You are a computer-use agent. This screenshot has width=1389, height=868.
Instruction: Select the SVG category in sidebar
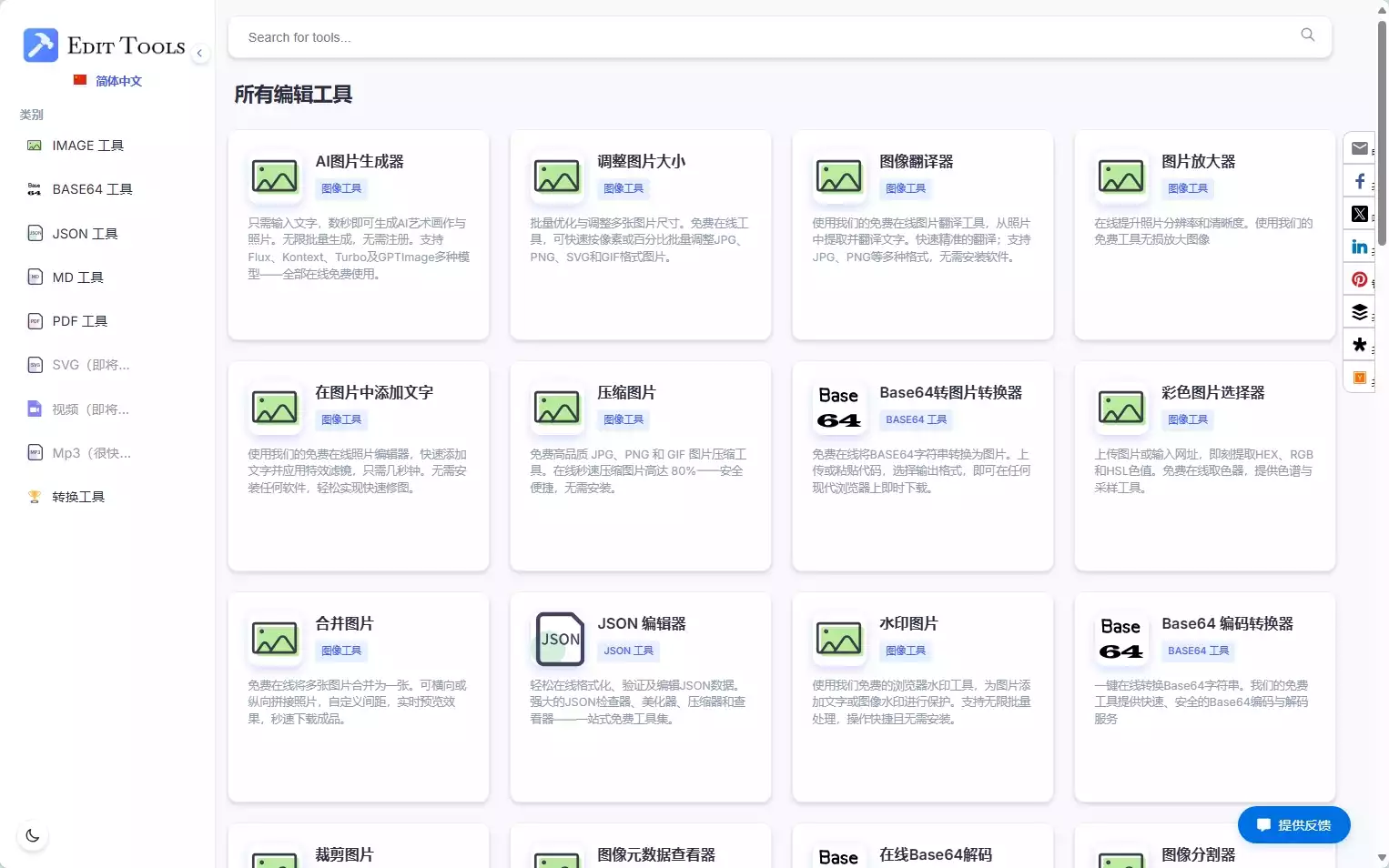coord(79,365)
